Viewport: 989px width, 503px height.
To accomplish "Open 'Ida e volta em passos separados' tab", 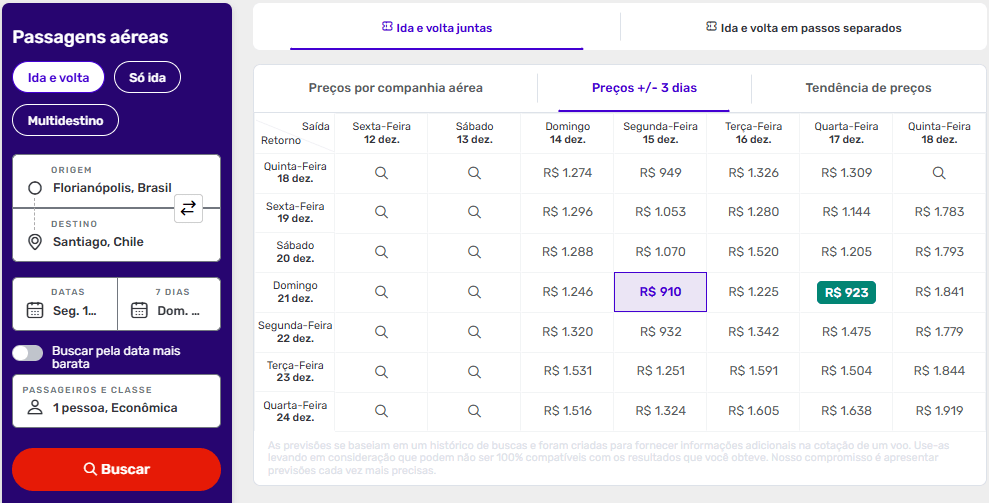I will pyautogui.click(x=803, y=28).
